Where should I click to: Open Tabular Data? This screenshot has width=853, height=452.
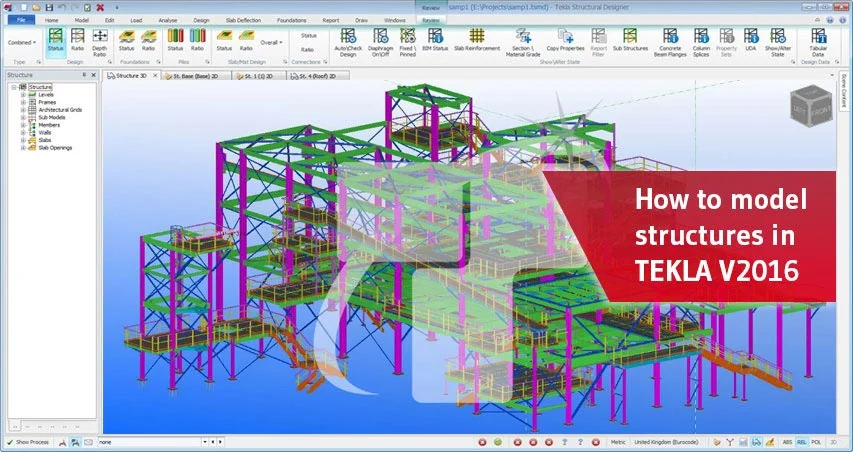coord(818,42)
